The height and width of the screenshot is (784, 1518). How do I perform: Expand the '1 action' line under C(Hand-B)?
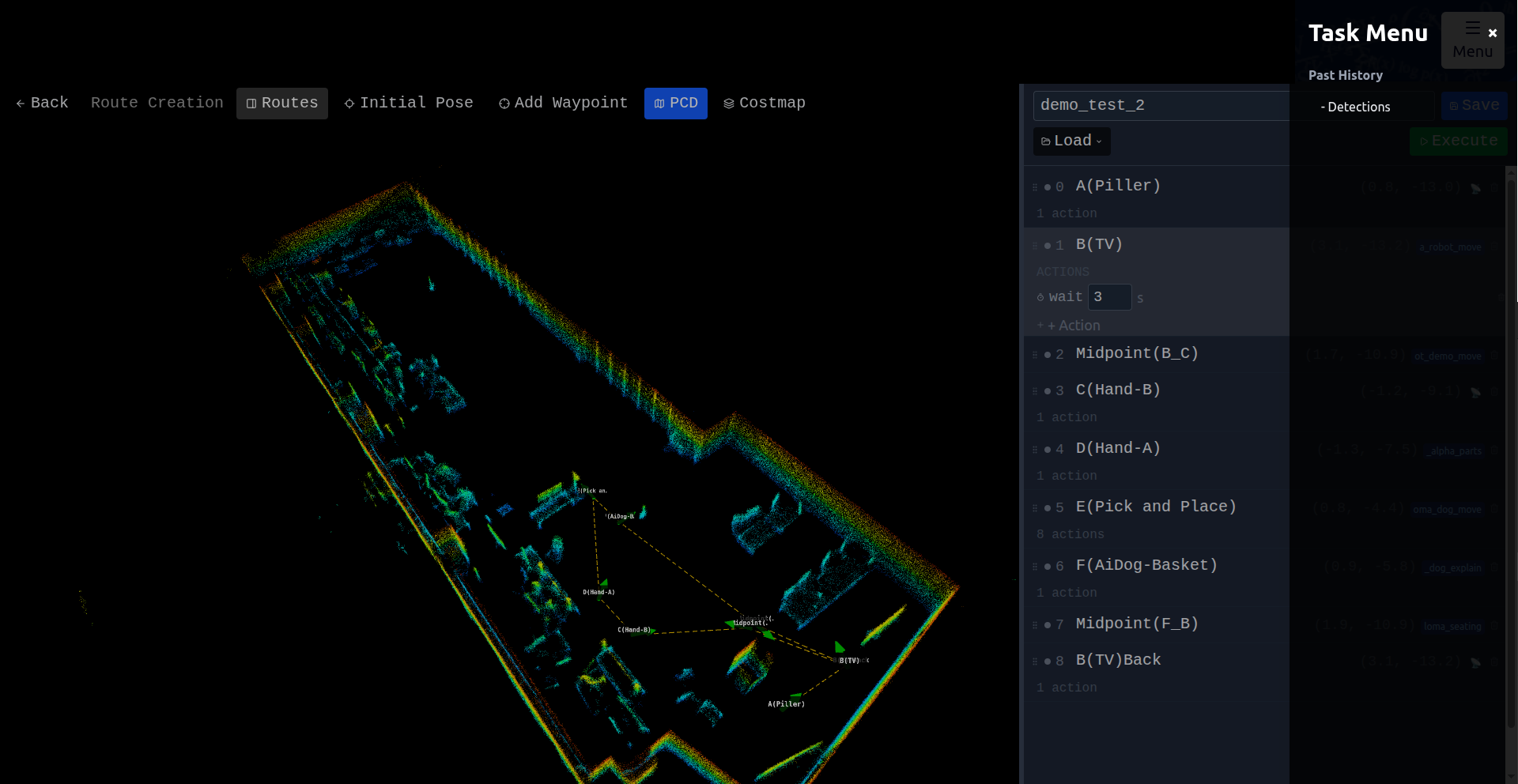[x=1067, y=417]
